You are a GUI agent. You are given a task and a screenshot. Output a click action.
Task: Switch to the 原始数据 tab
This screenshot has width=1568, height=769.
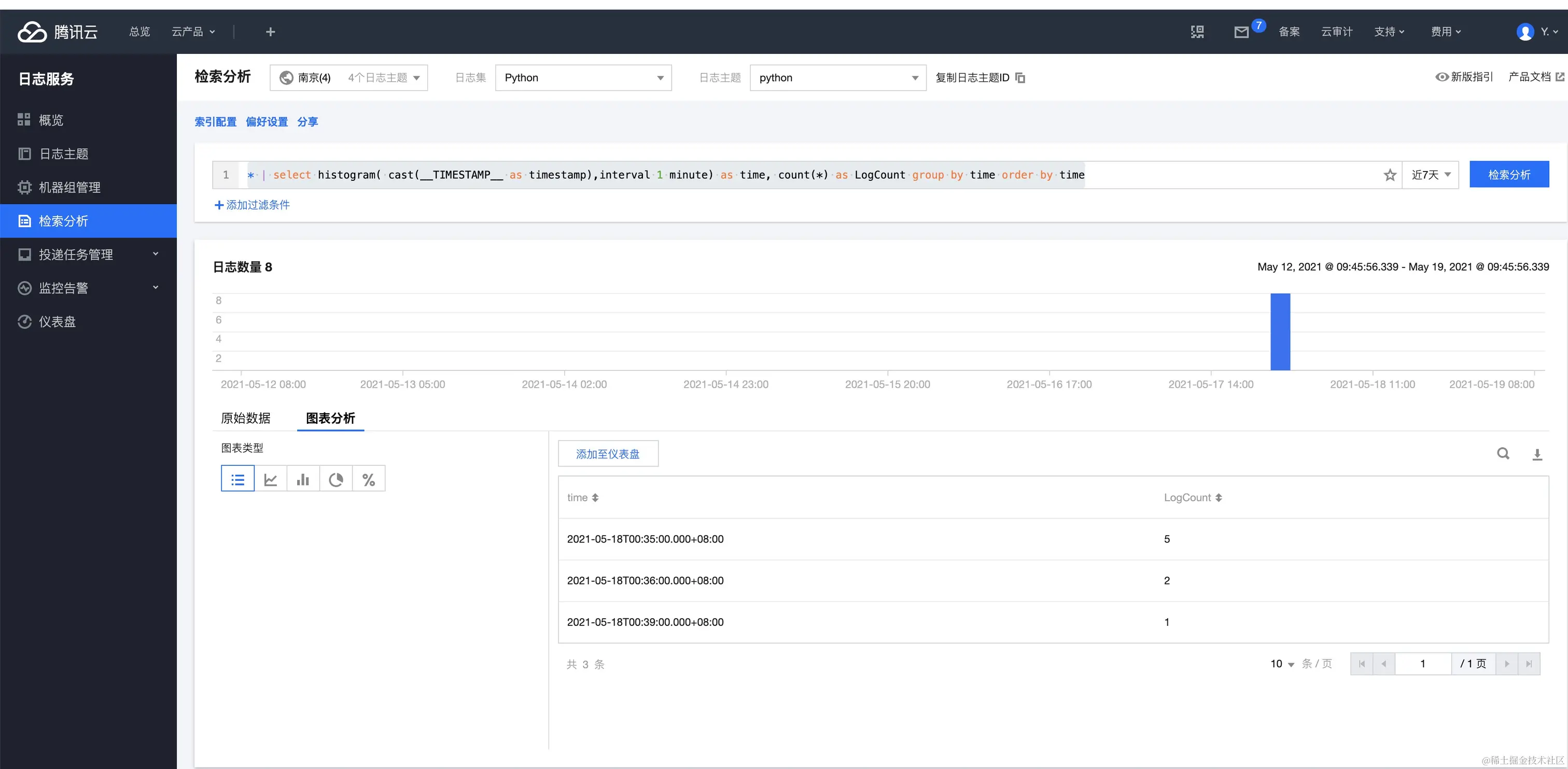245,418
